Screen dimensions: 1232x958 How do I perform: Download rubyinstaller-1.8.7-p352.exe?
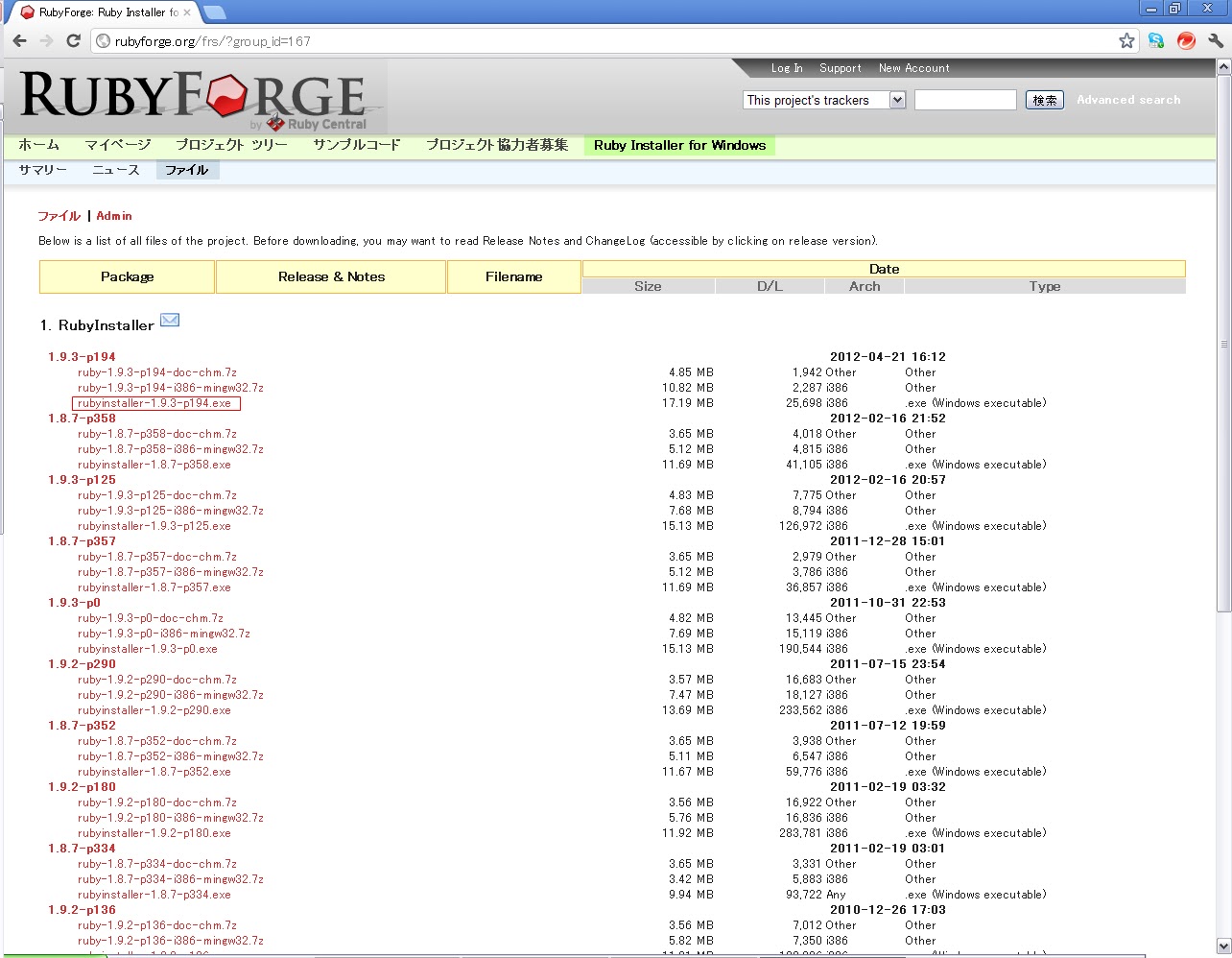point(154,772)
